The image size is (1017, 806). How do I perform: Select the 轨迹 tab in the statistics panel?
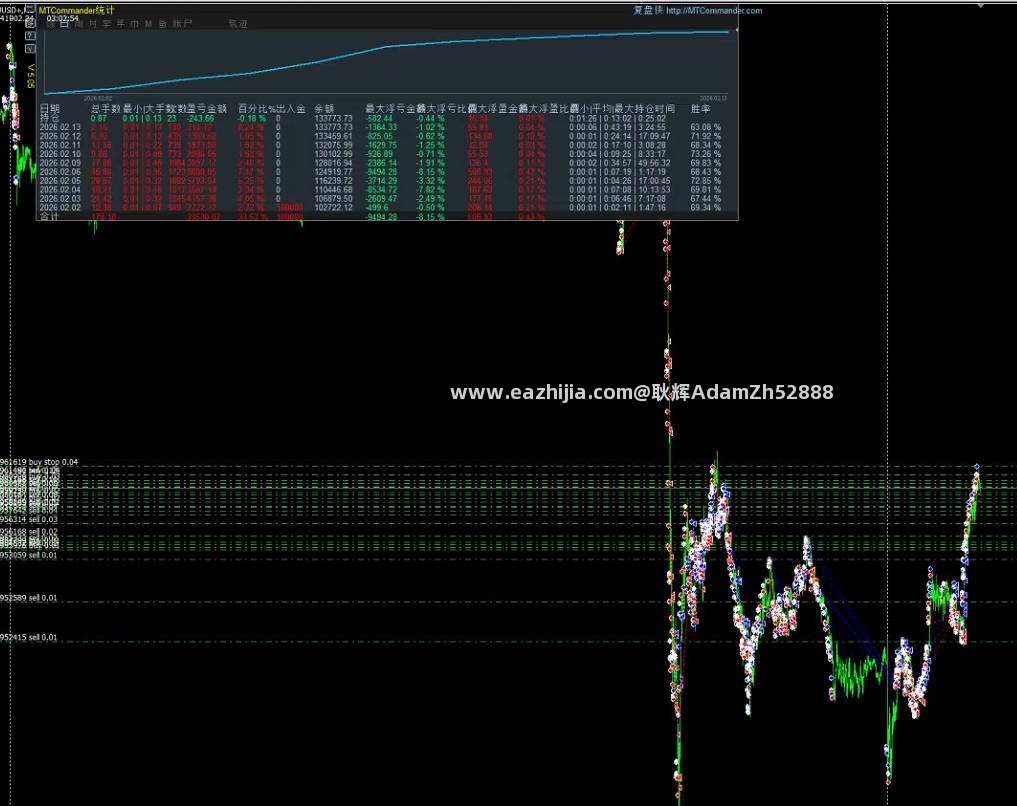point(238,23)
